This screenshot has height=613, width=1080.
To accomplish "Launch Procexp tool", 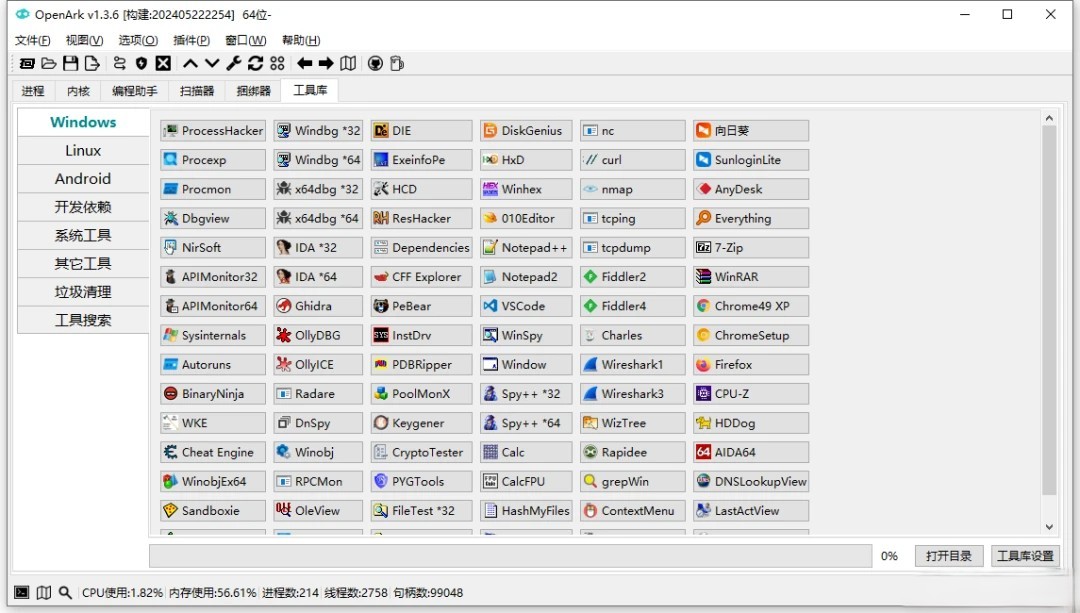I will [x=213, y=160].
